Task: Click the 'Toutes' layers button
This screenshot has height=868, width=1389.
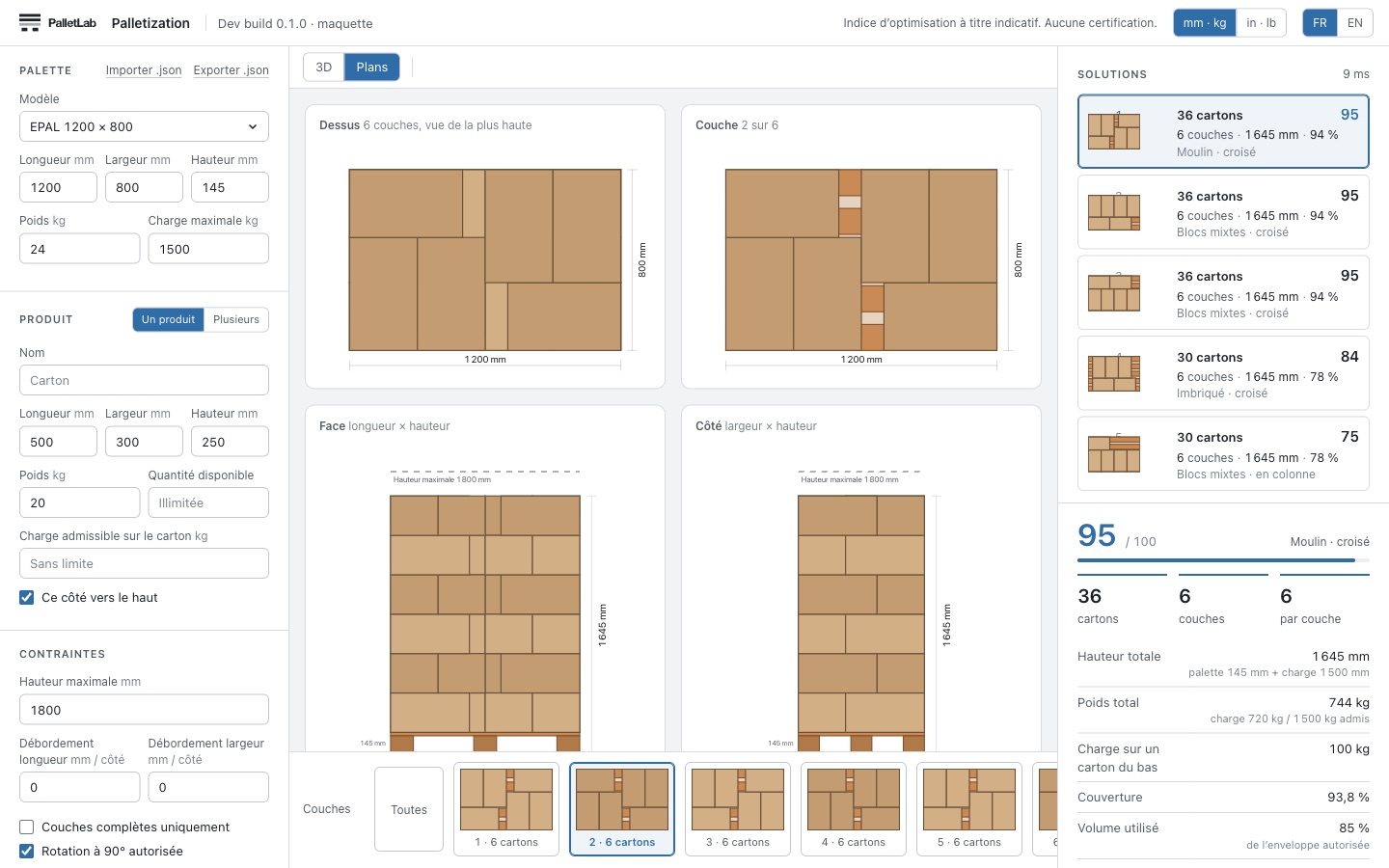Action: [409, 809]
